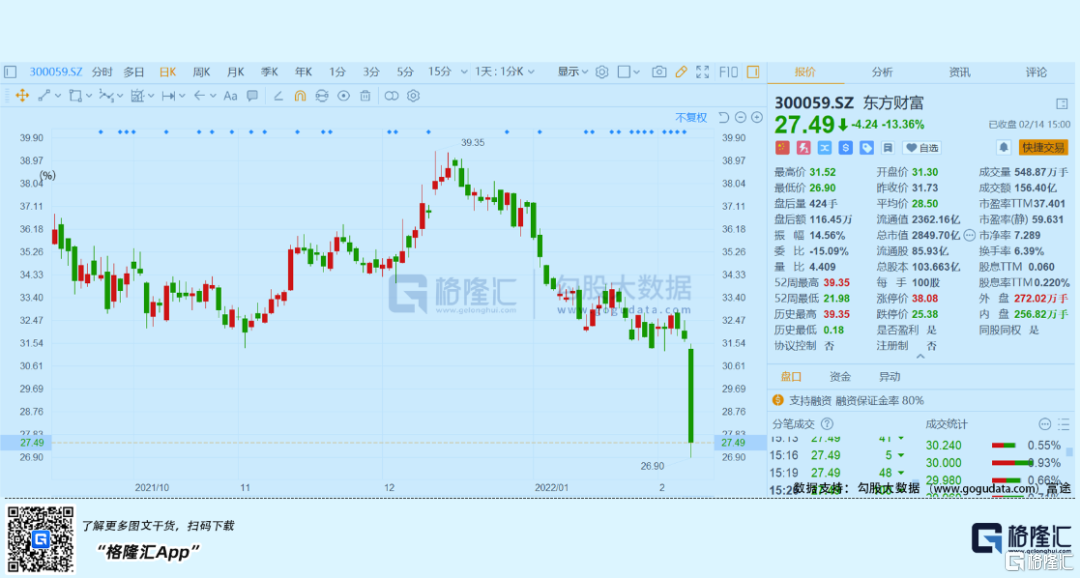Click the overlapping circles link icon
The width and height of the screenshot is (1080, 578).
pyautogui.click(x=391, y=96)
